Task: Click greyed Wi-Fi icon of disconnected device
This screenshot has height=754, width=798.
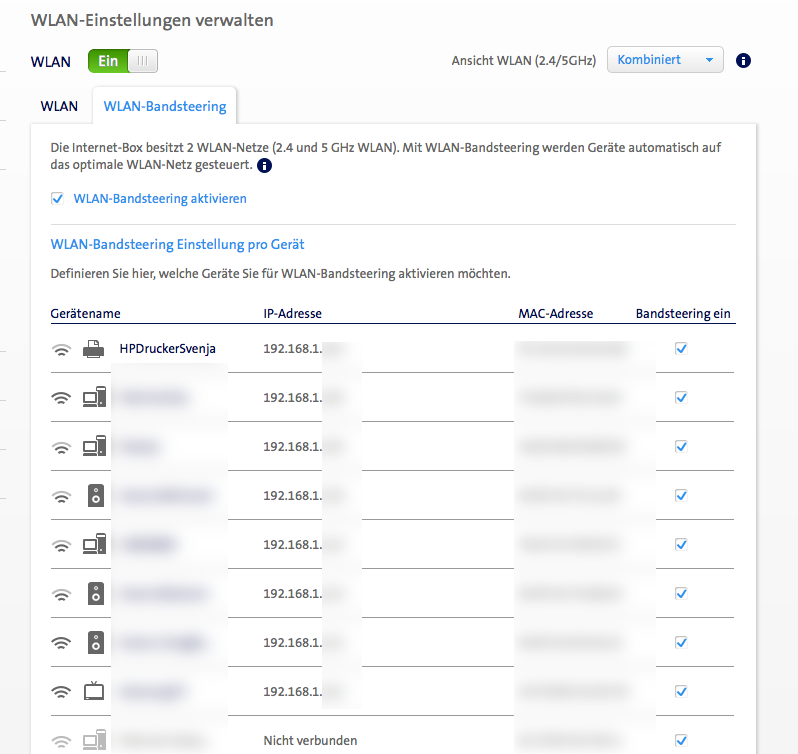Action: point(61,741)
